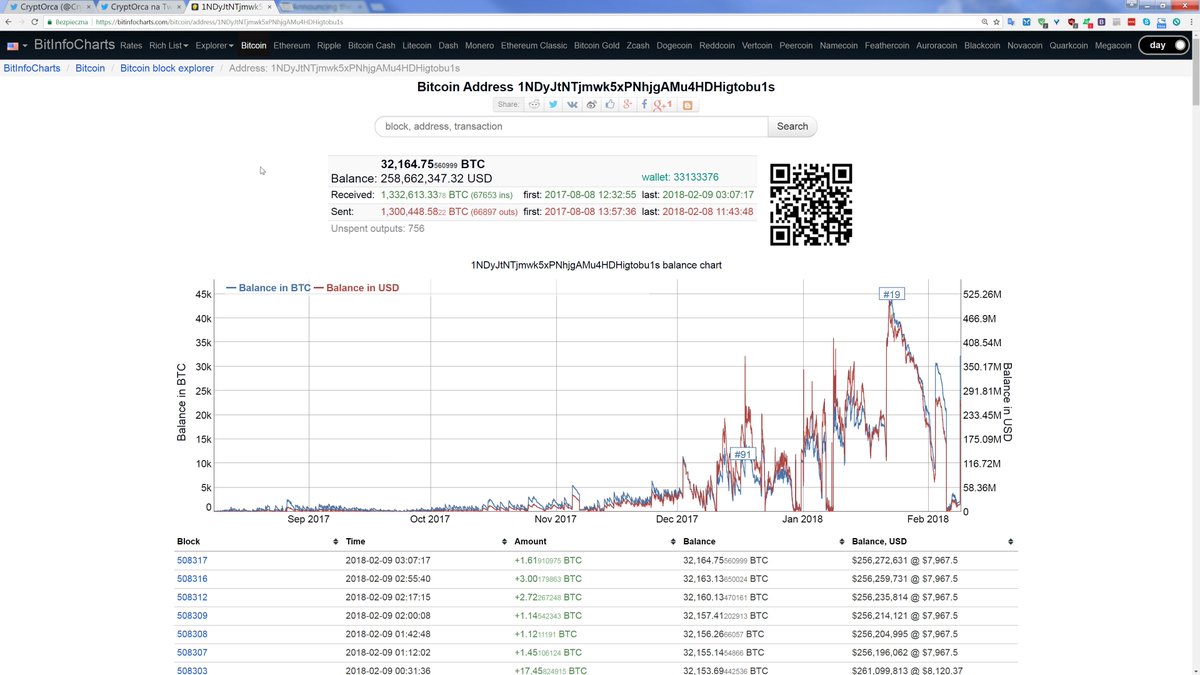Expand the Rich List dropdown

tap(169, 45)
